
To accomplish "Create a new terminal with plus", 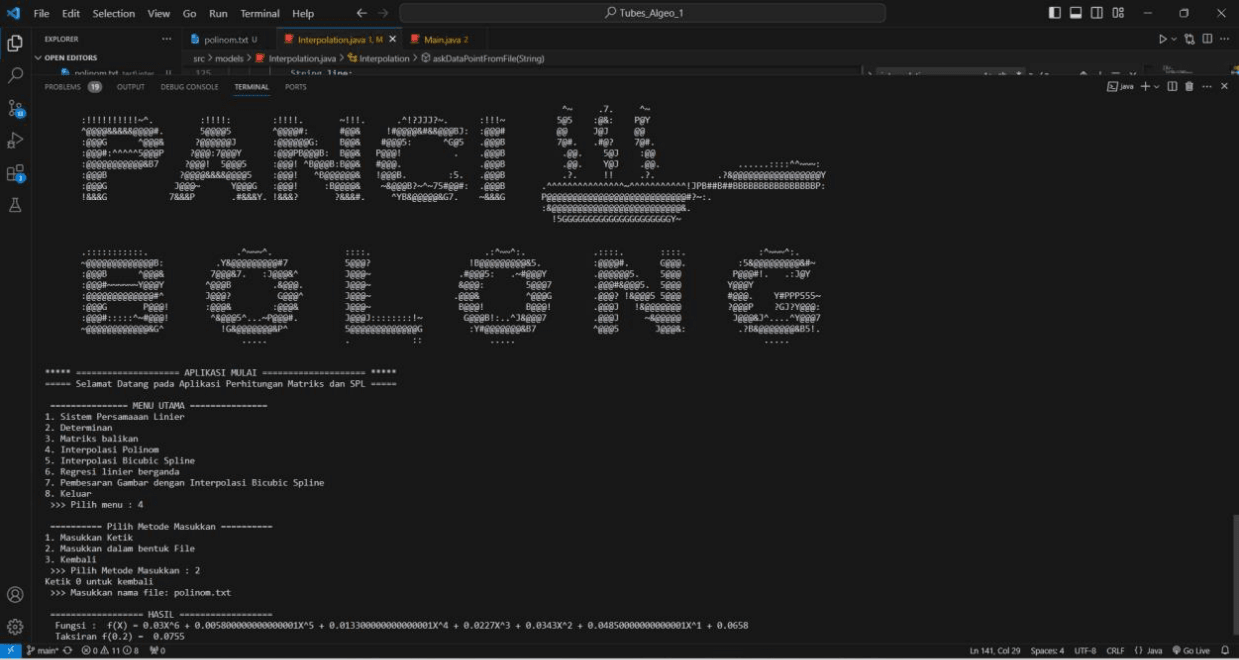I will 1145,87.
